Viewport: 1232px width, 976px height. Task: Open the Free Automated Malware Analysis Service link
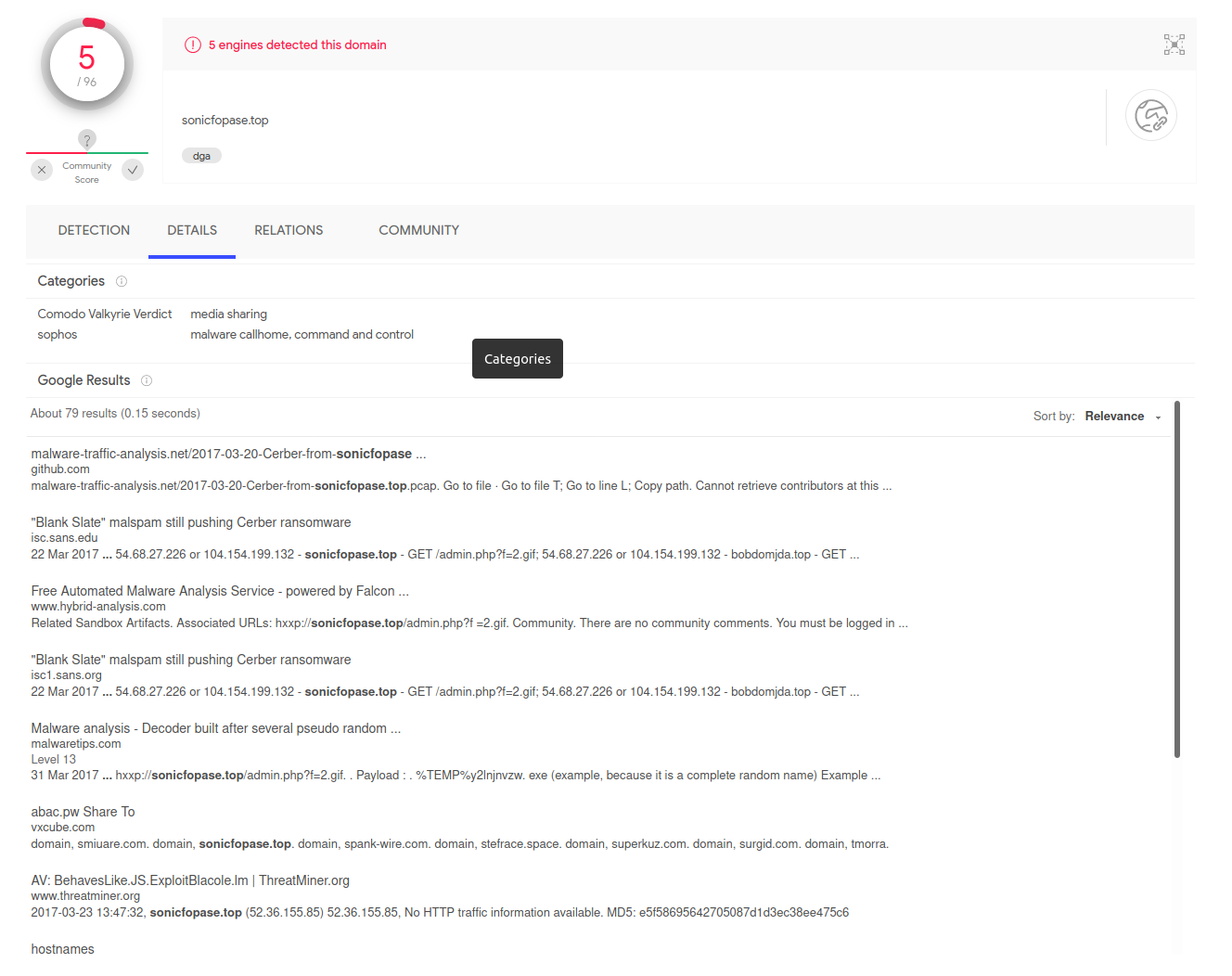[220, 591]
